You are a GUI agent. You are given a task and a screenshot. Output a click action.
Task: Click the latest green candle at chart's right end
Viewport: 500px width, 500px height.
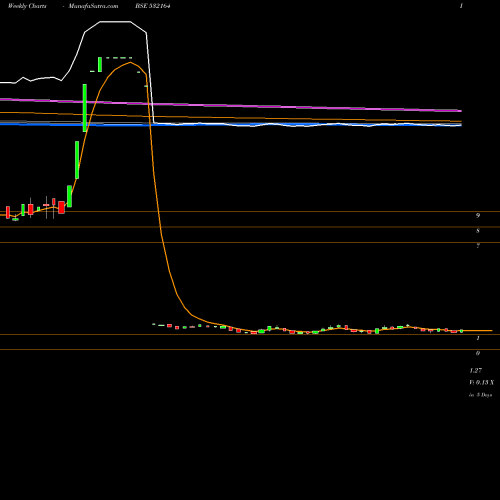click(x=462, y=331)
